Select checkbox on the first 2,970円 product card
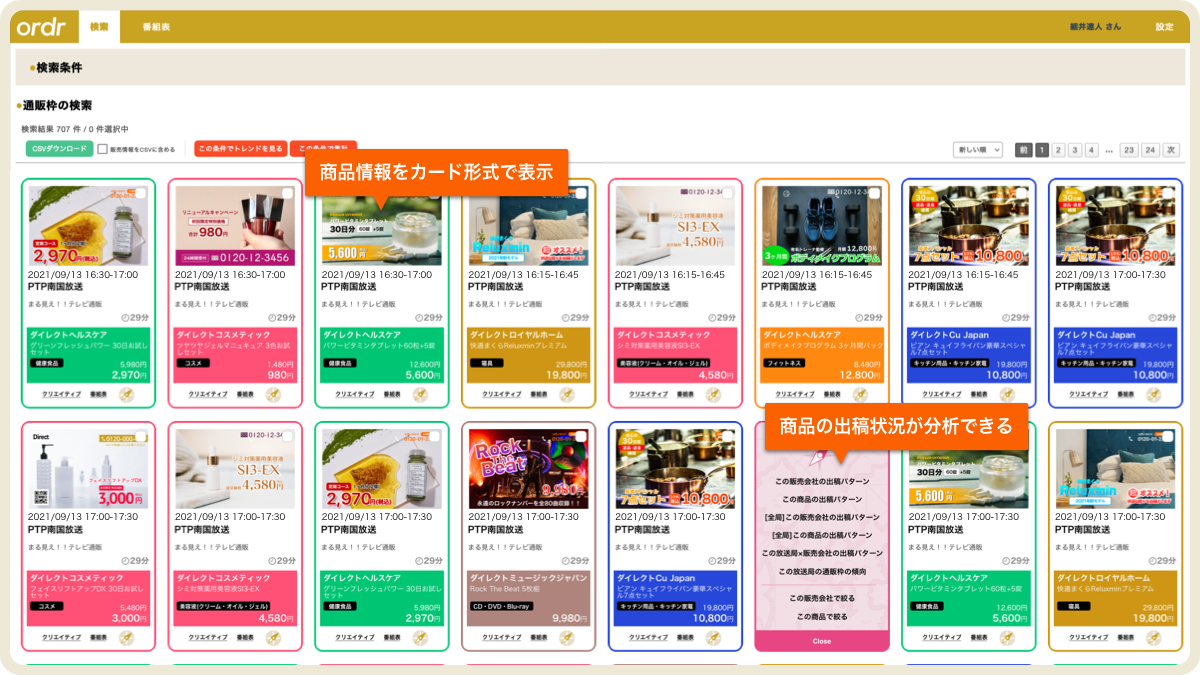1200x675 pixels. point(141,193)
